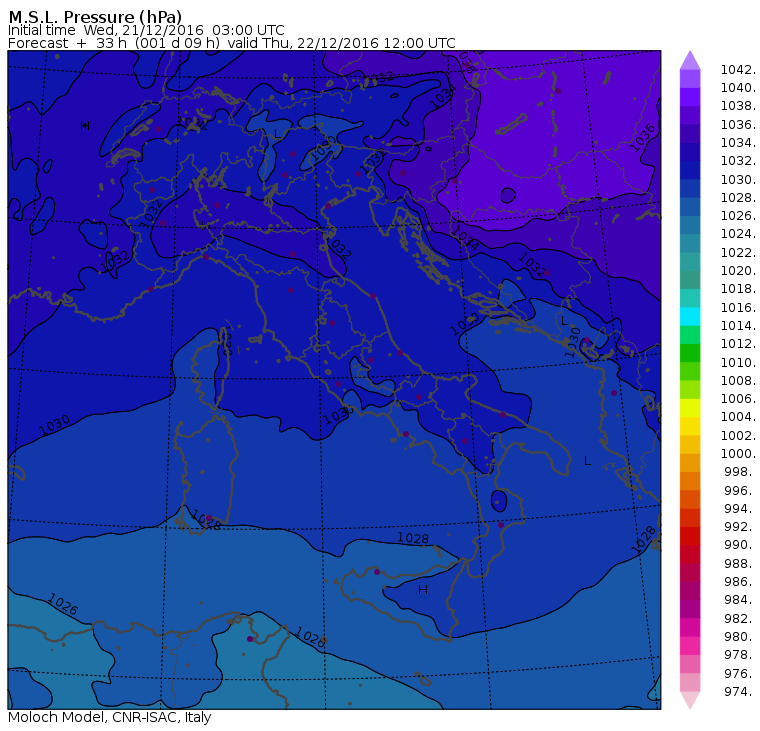The image size is (760, 731).
Task: Click the bright green band between 1014 and 1012
Action: coord(690,335)
